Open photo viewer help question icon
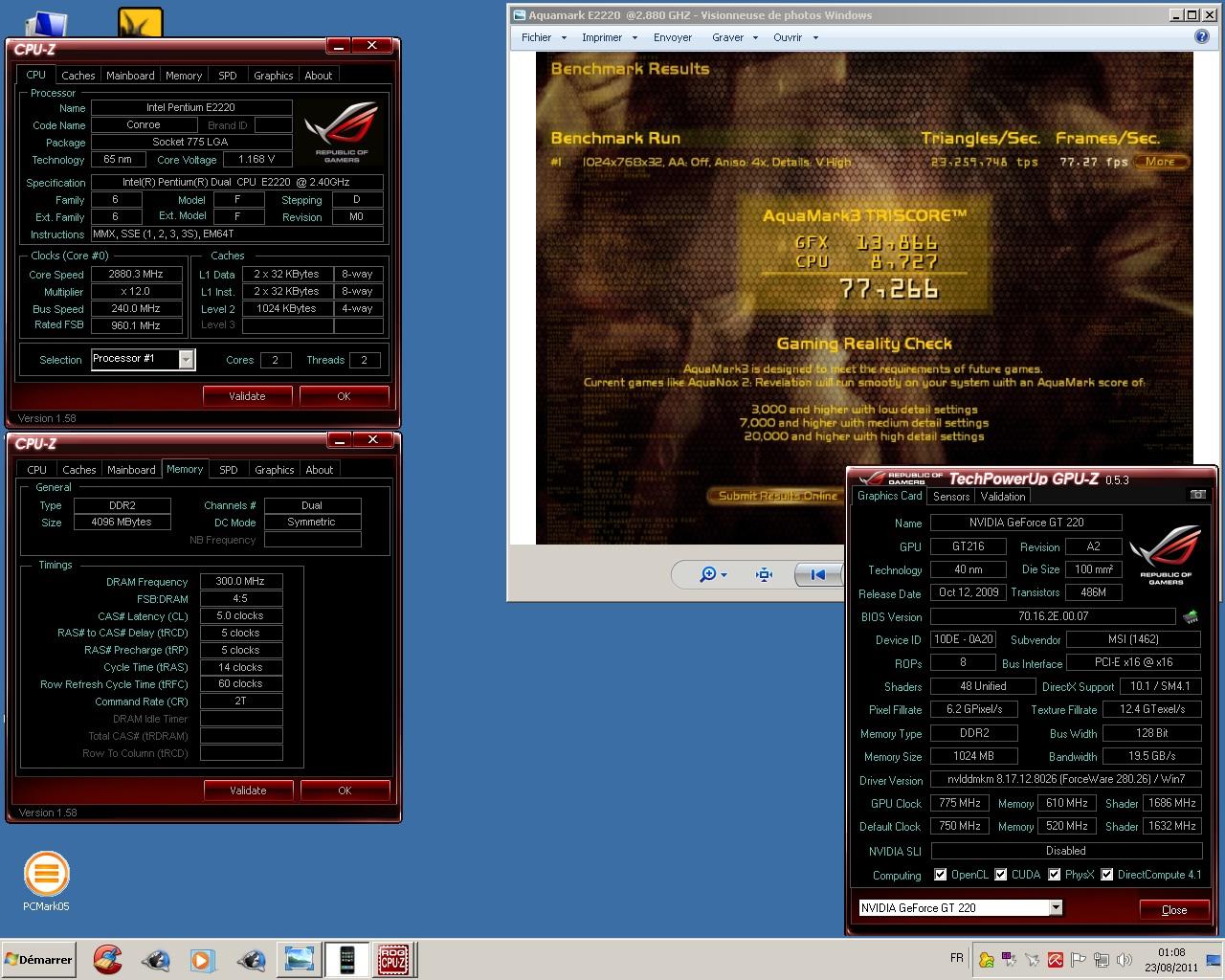Screen dimensions: 1225x980 point(1202,37)
